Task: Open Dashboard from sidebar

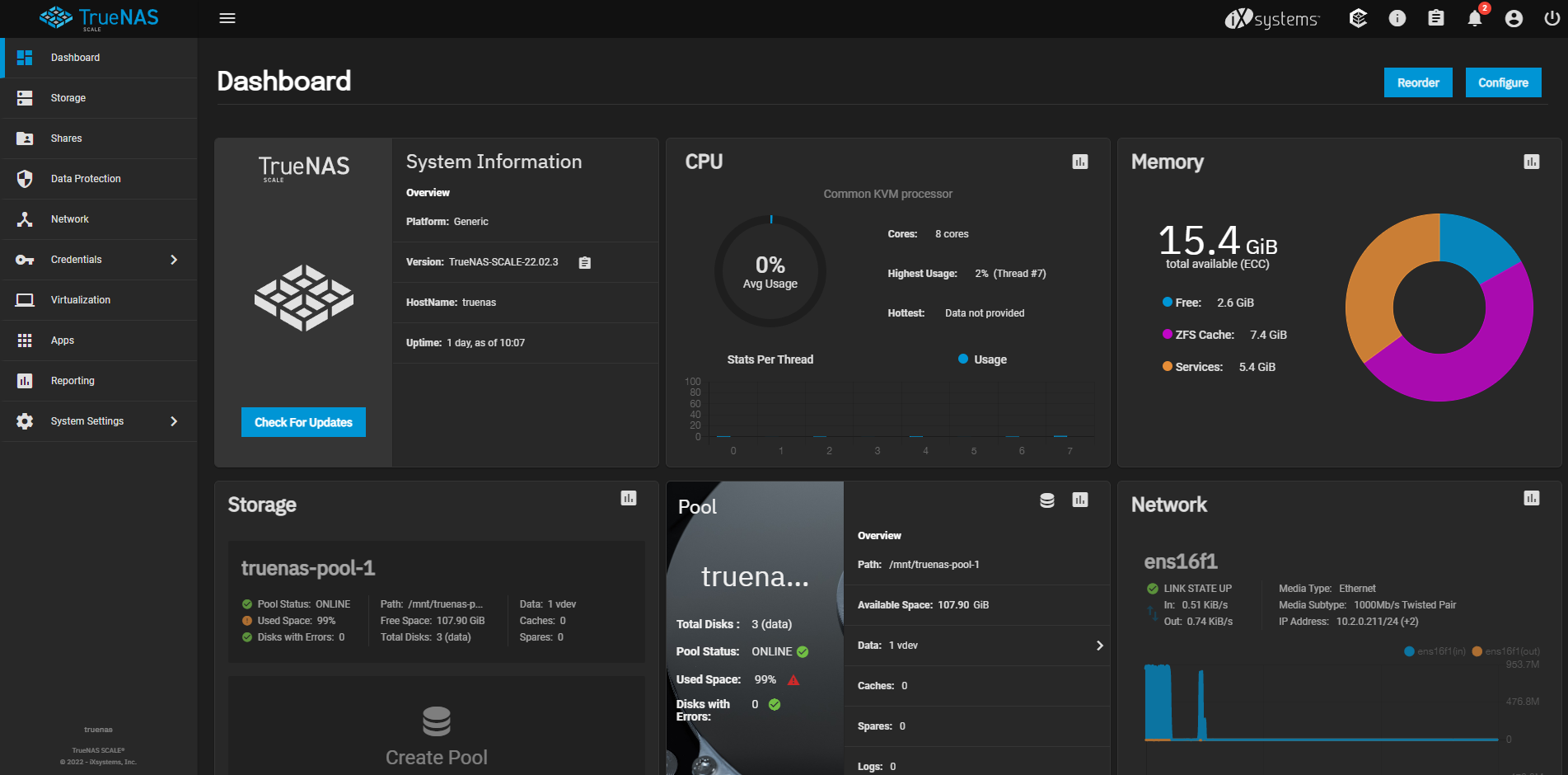Action: (100, 58)
